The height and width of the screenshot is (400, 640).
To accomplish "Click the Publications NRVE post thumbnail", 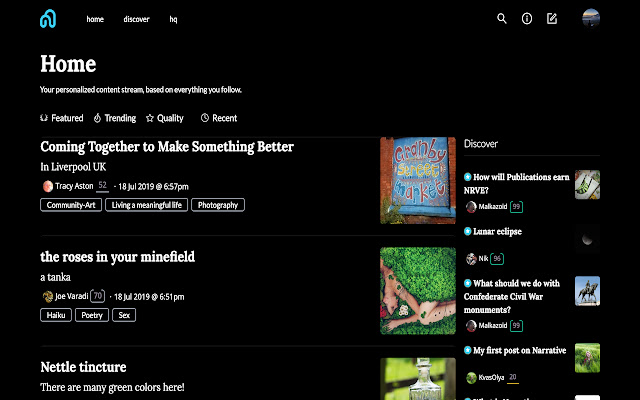I will coord(587,184).
